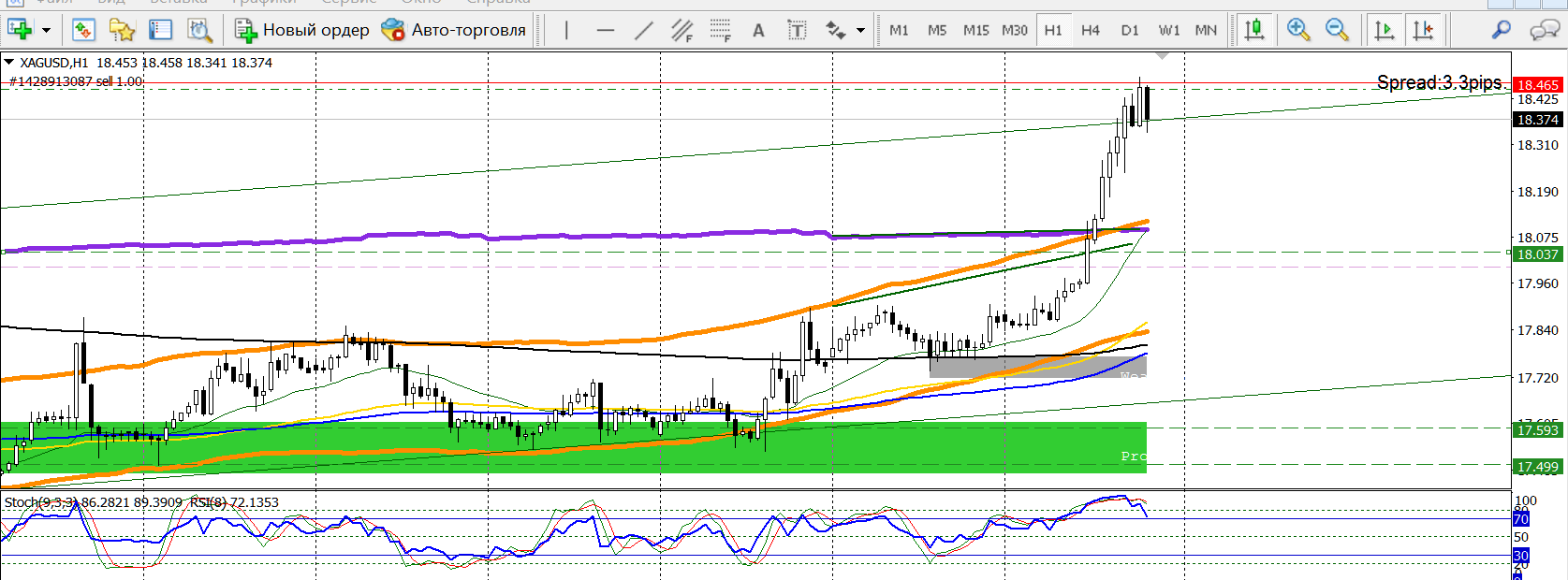Viewport: 1568px width, 580px height.
Task: Select the Fibonacci retracement tool
Action: [x=720, y=30]
